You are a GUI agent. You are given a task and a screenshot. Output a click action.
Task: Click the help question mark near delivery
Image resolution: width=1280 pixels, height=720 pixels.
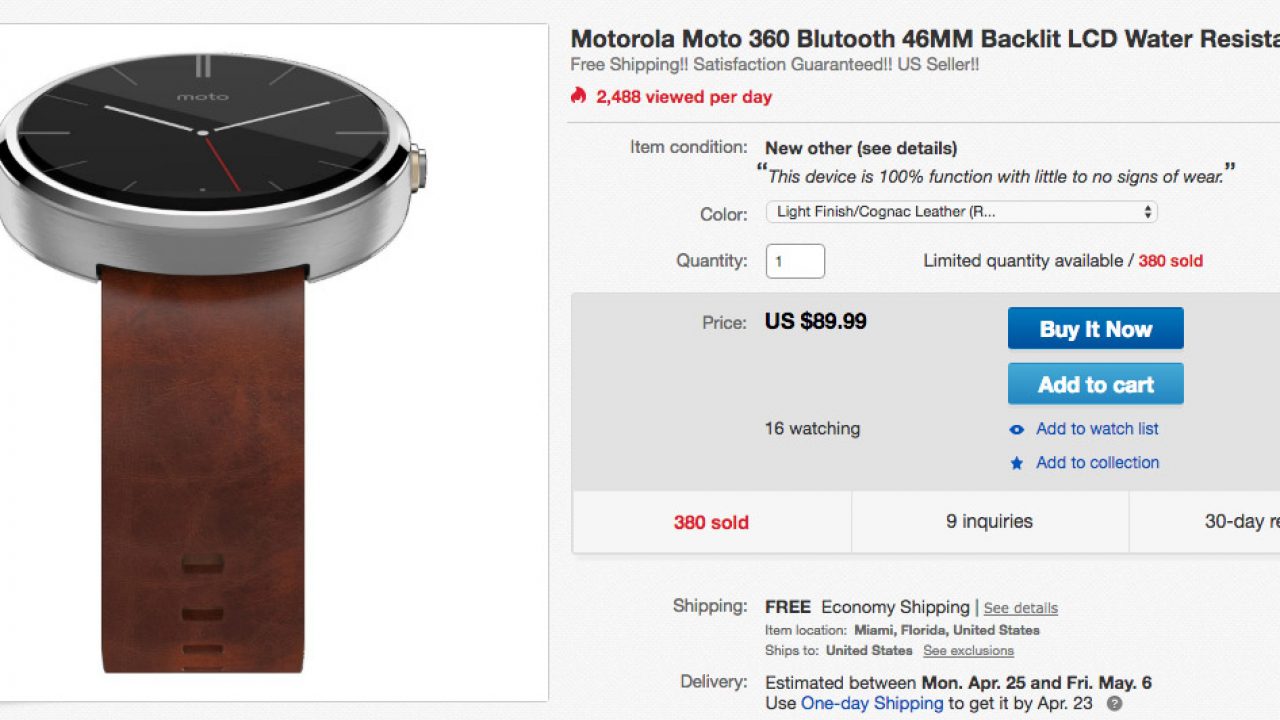pos(1114,703)
